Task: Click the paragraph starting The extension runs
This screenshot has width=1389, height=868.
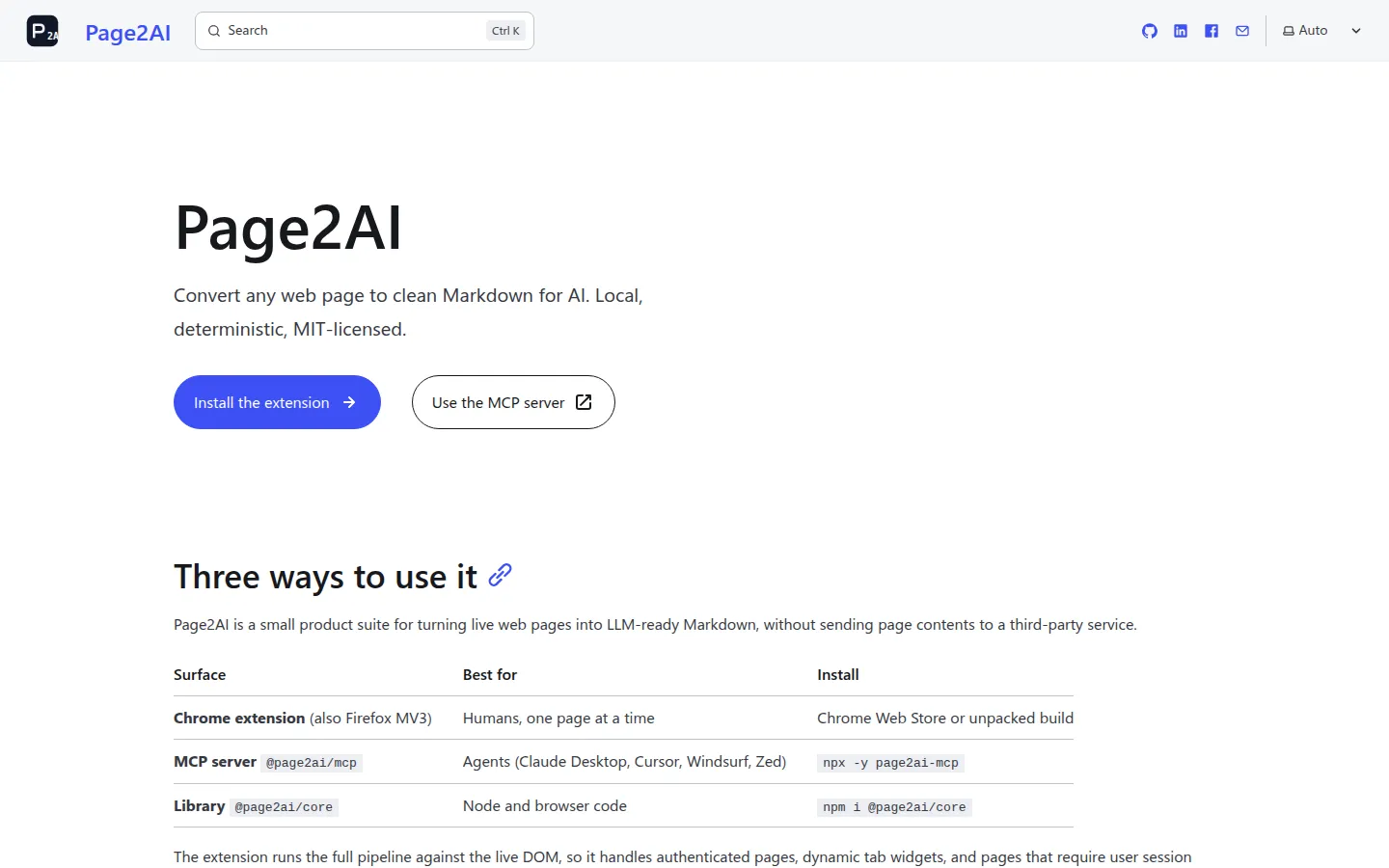Action: [x=683, y=857]
